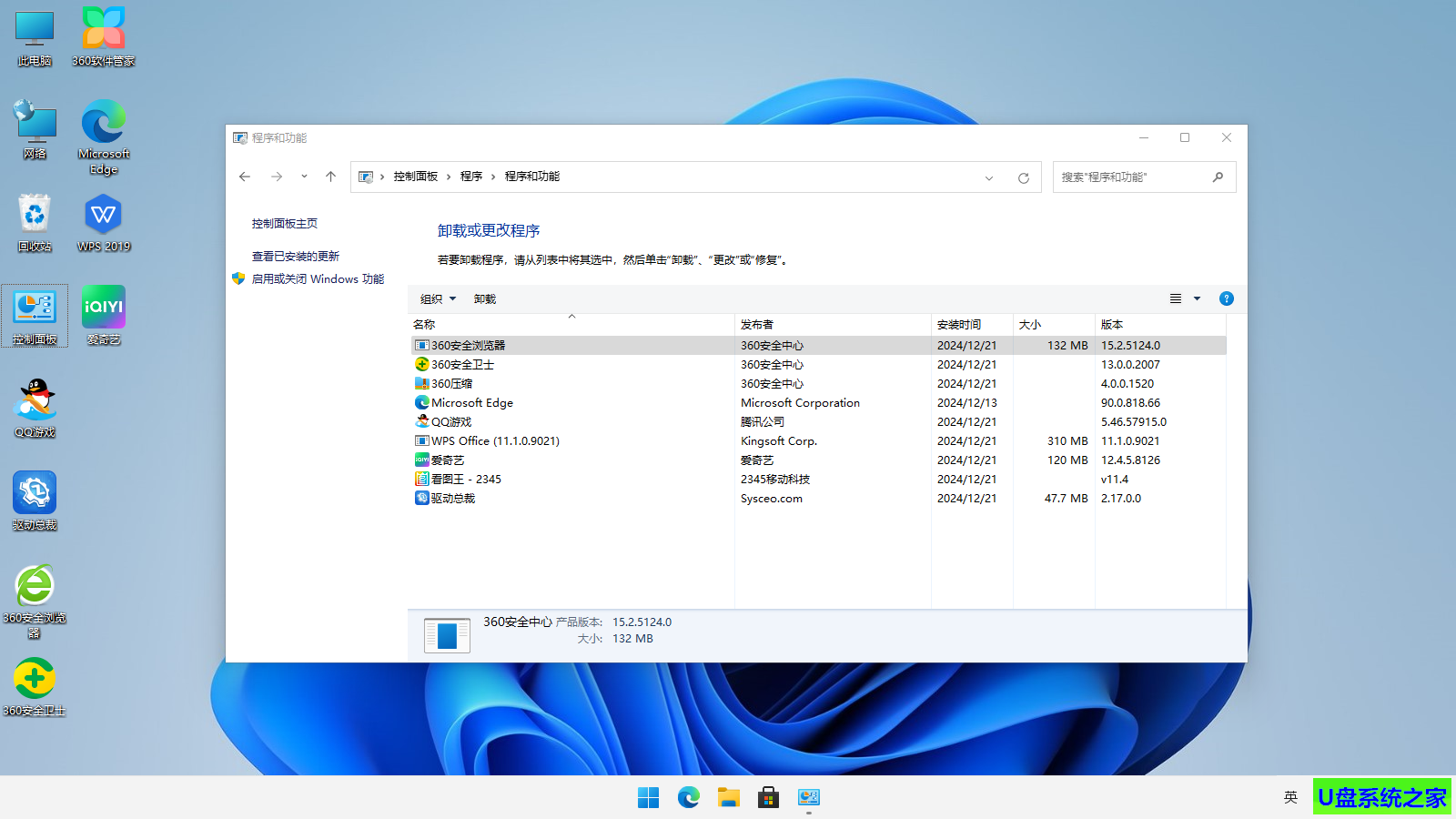Open Microsoft Store from the taskbar
This screenshot has width=1456, height=819.
[x=768, y=798]
